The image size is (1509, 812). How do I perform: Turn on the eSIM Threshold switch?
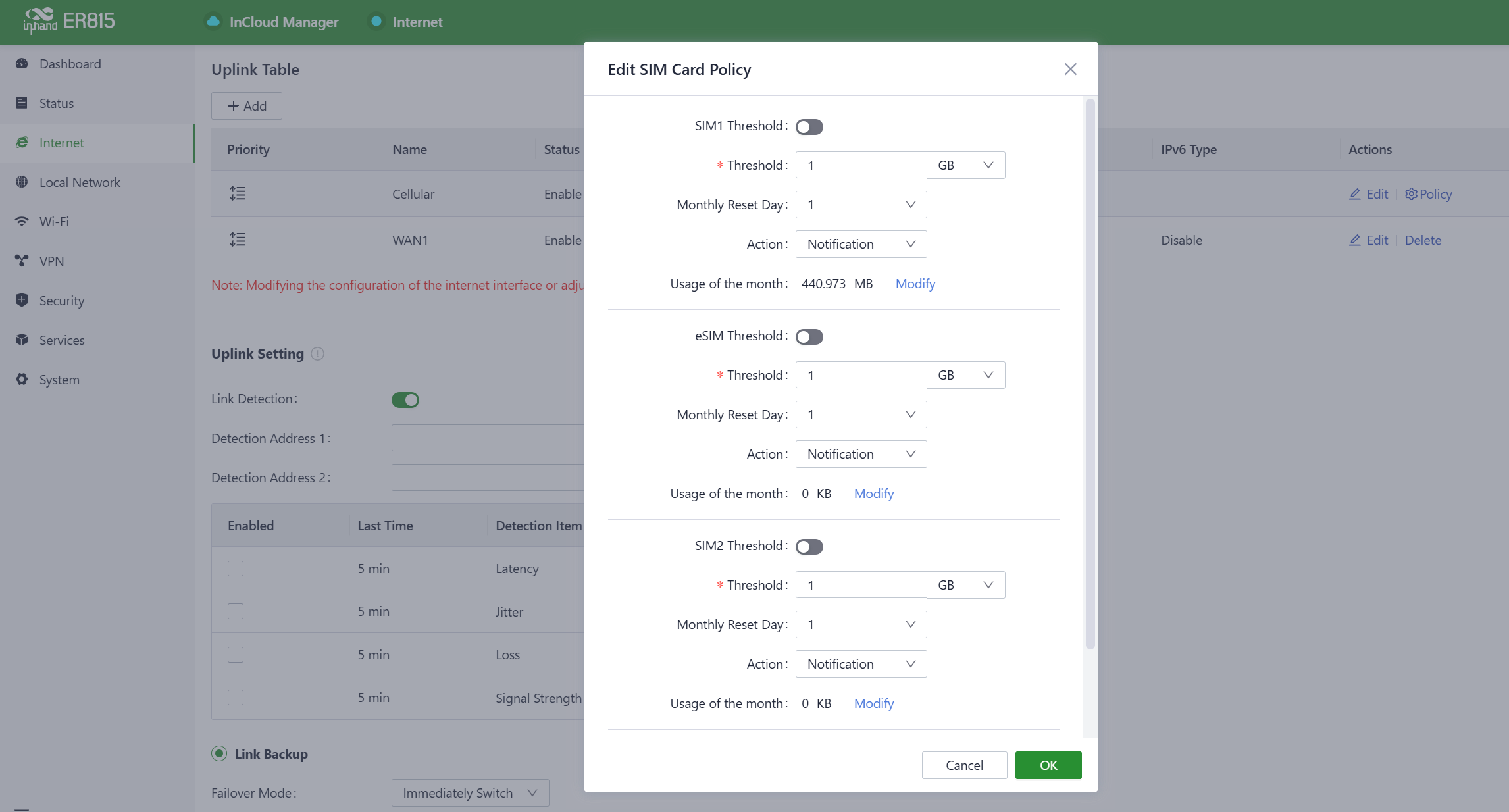pos(809,336)
